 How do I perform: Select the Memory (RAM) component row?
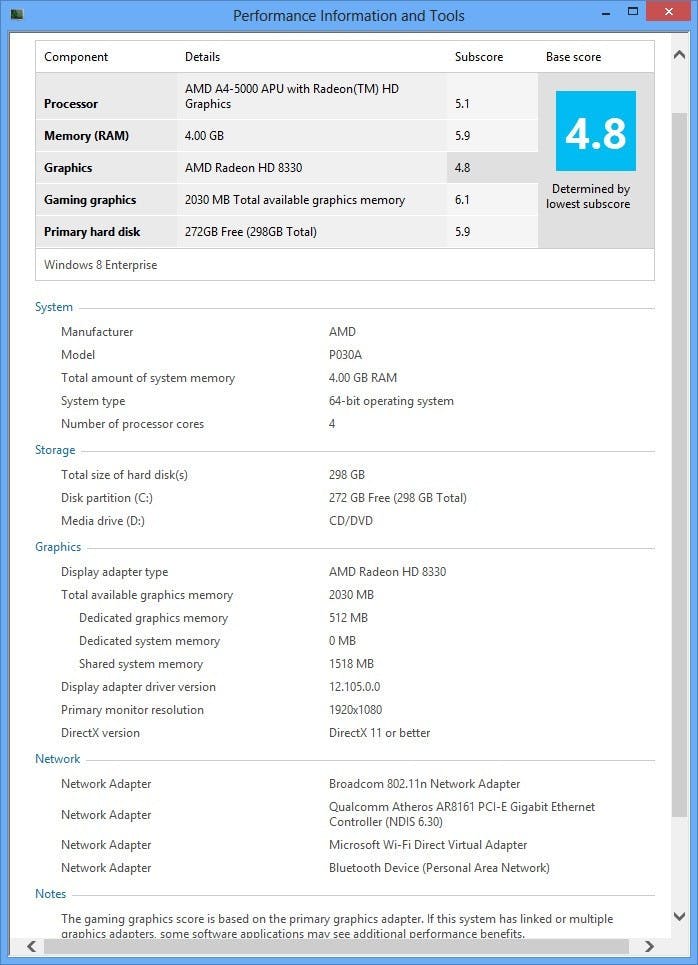point(86,136)
